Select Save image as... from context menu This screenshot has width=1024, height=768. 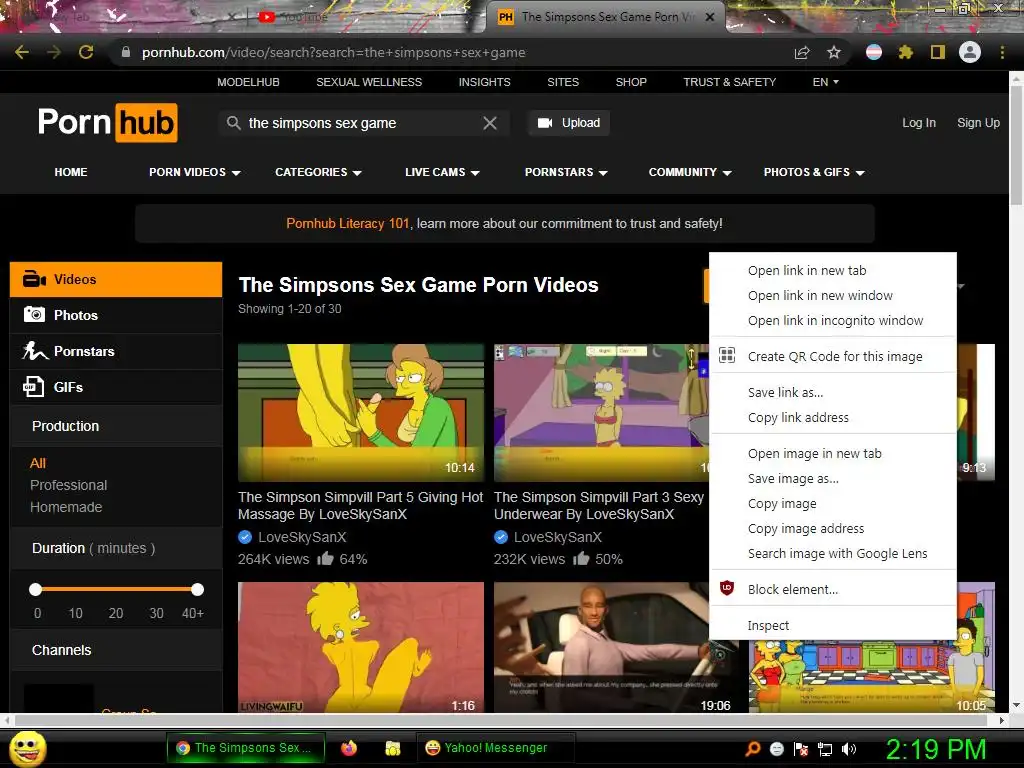[x=833, y=479]
